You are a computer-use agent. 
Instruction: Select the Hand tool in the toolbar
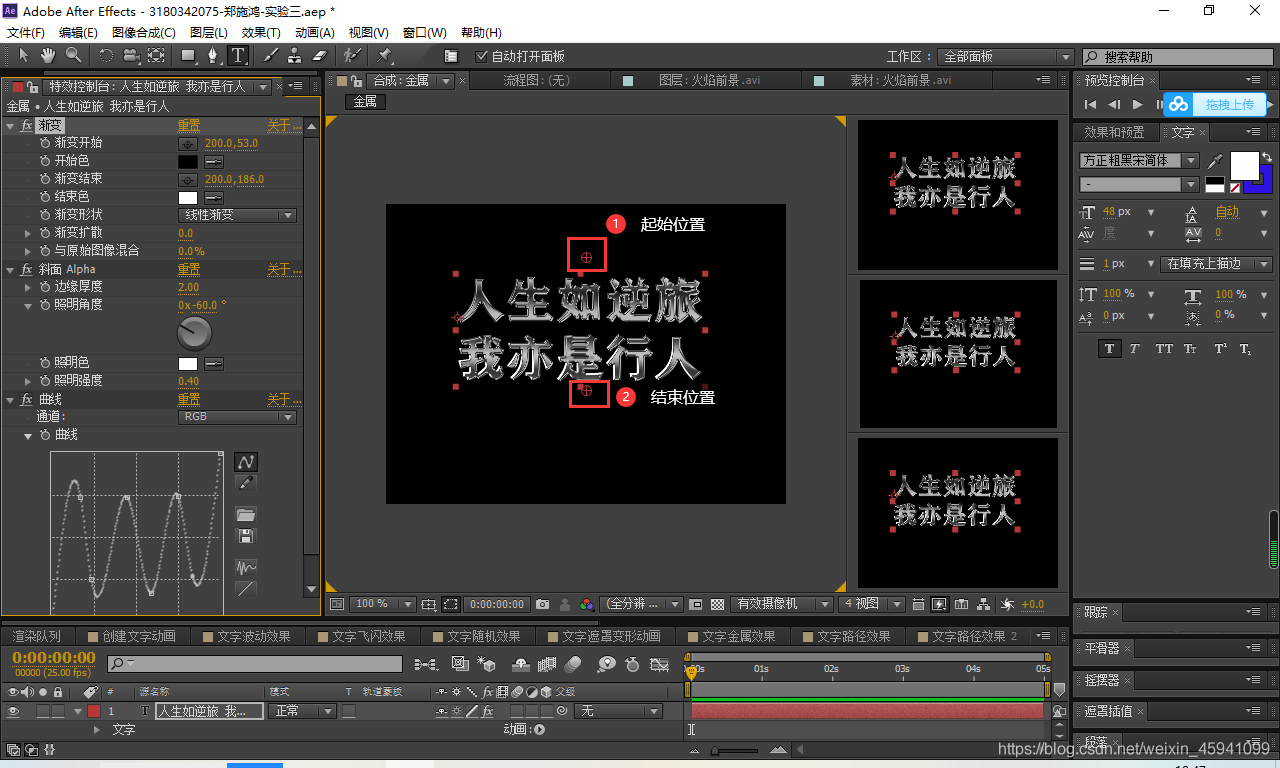[46, 56]
